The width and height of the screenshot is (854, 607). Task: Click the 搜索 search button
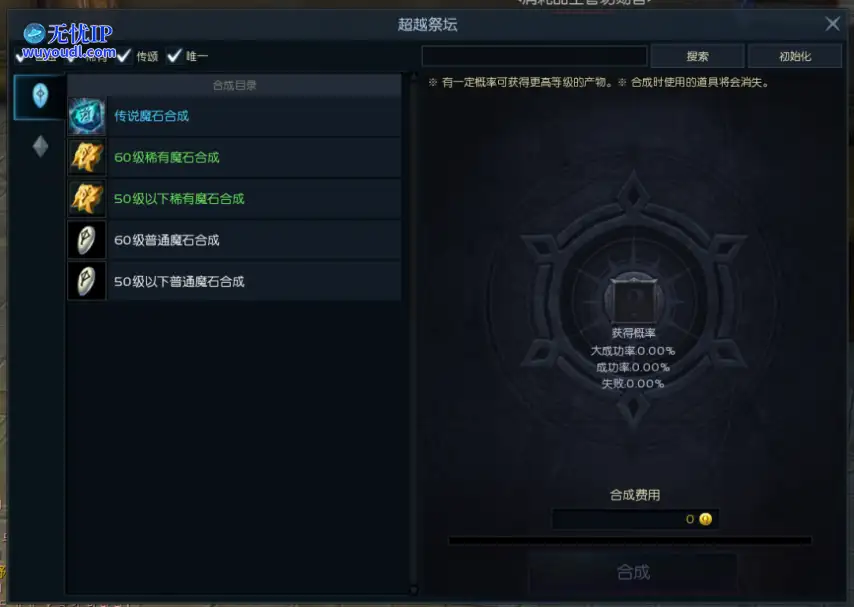(x=698, y=56)
